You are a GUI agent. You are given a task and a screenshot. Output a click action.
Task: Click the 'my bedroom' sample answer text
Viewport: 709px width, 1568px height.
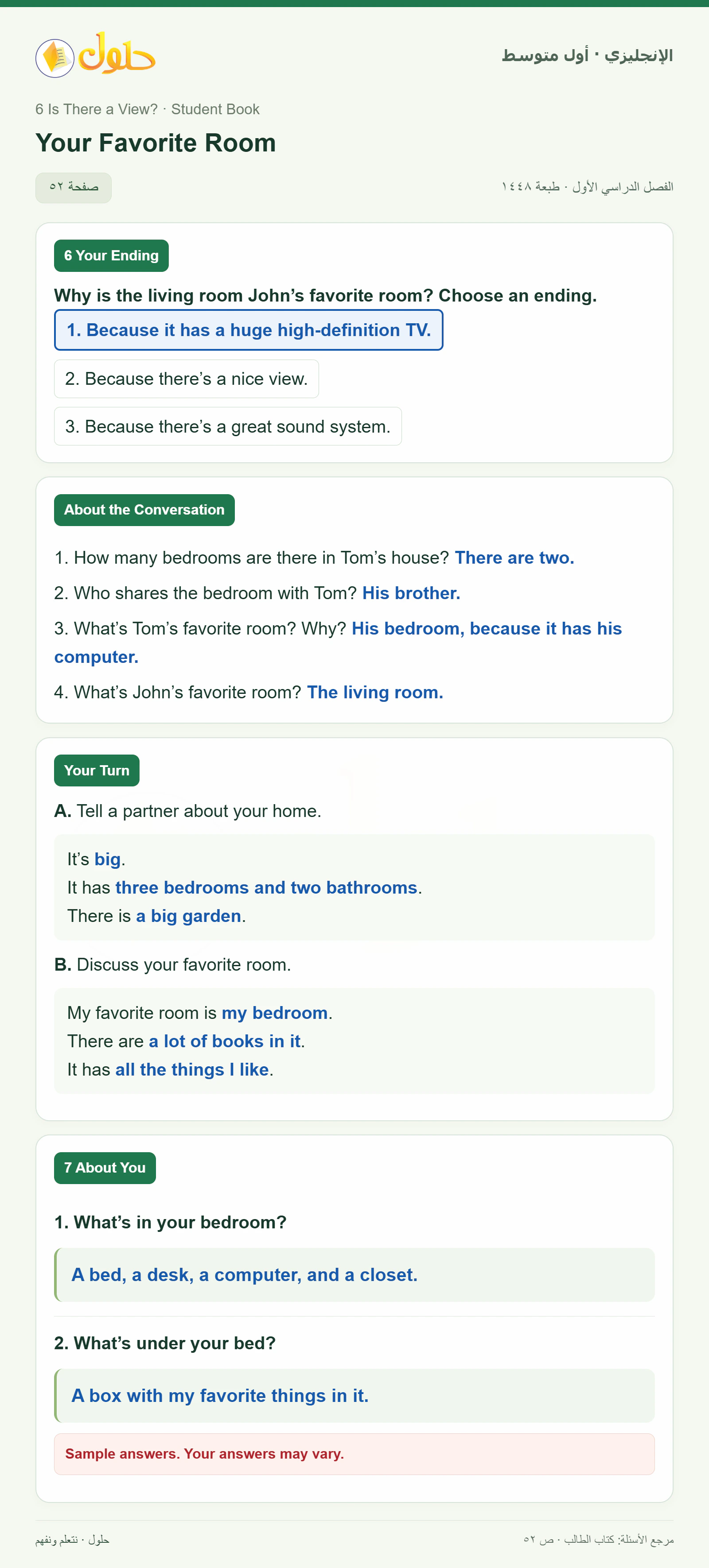(275, 1013)
